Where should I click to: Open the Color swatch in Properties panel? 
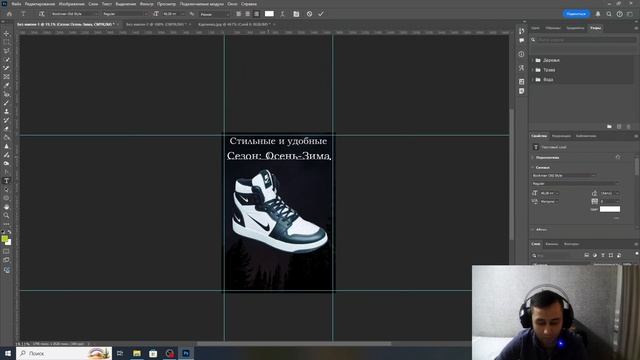pyautogui.click(x=609, y=209)
